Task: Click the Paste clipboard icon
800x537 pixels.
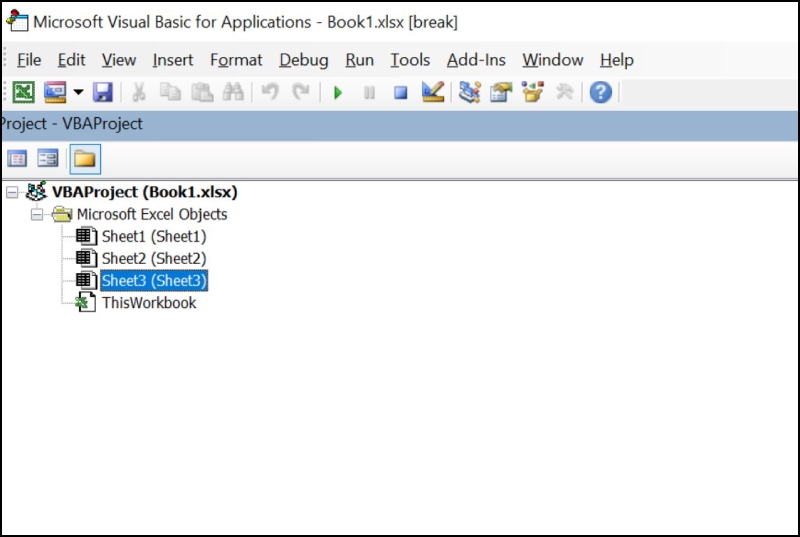Action: (202, 92)
